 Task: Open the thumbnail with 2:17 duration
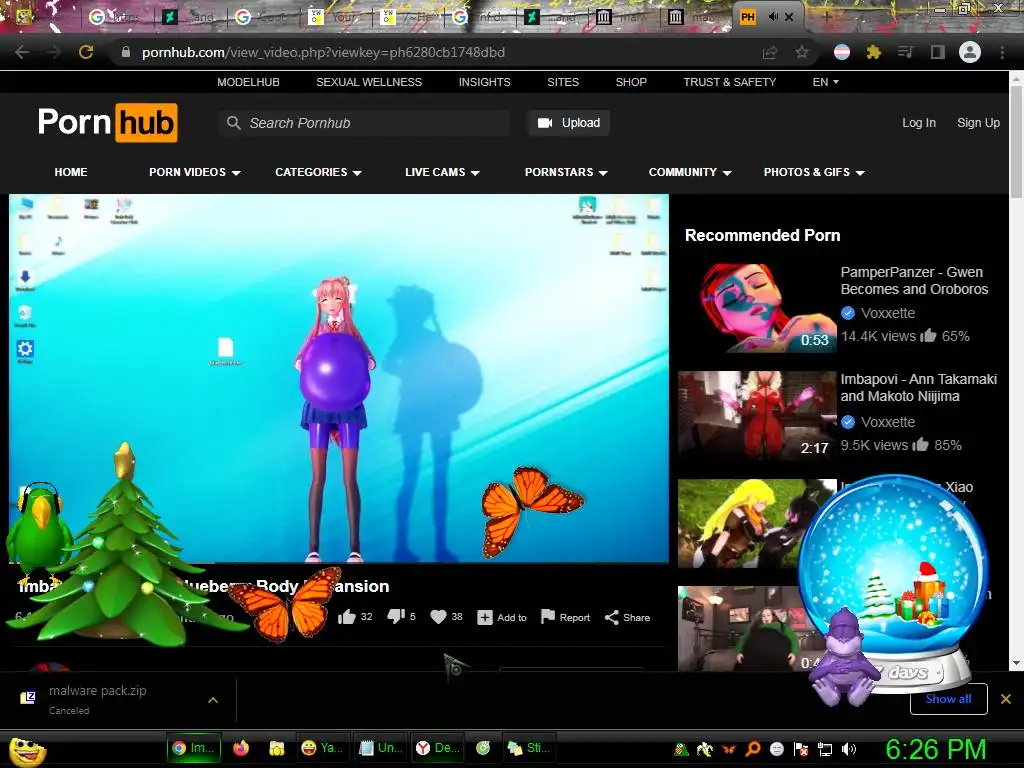click(757, 415)
